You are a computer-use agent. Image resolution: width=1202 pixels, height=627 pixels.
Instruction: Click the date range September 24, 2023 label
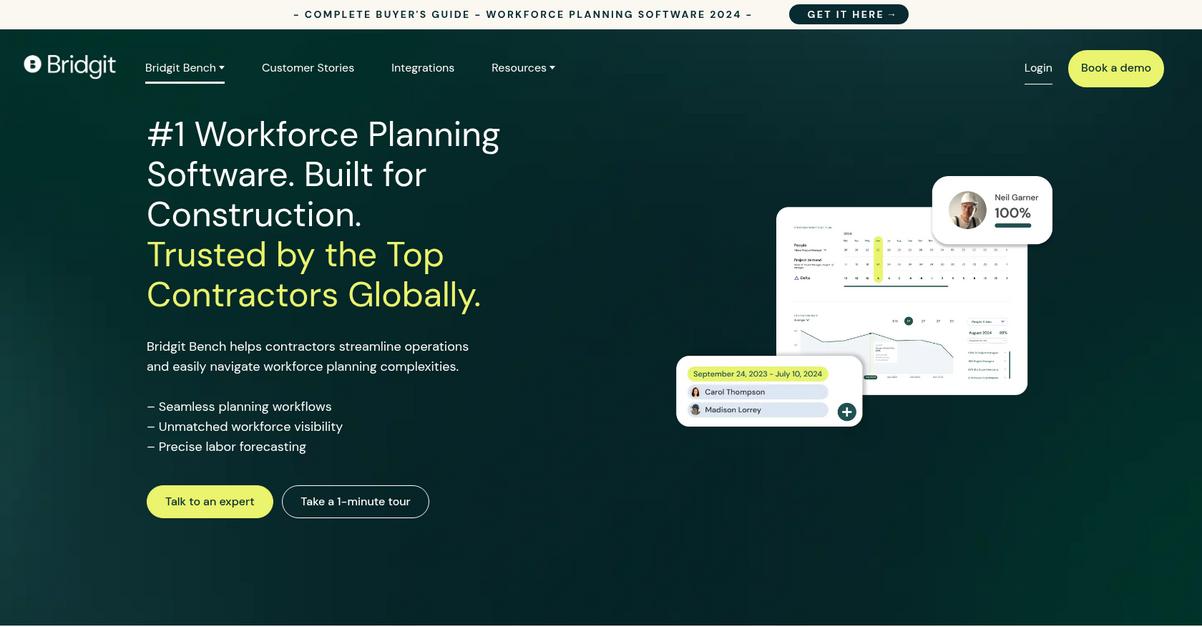pyautogui.click(x=757, y=374)
